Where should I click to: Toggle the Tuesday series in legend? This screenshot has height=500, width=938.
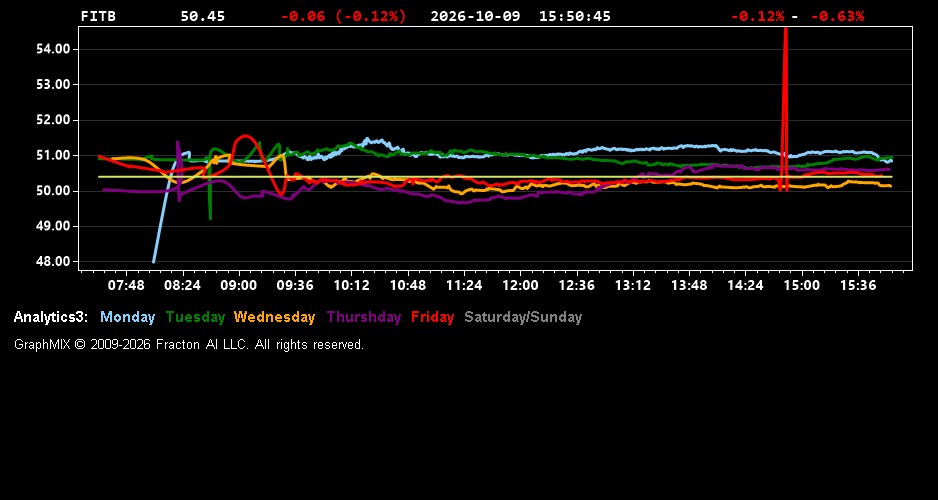[x=196, y=318]
